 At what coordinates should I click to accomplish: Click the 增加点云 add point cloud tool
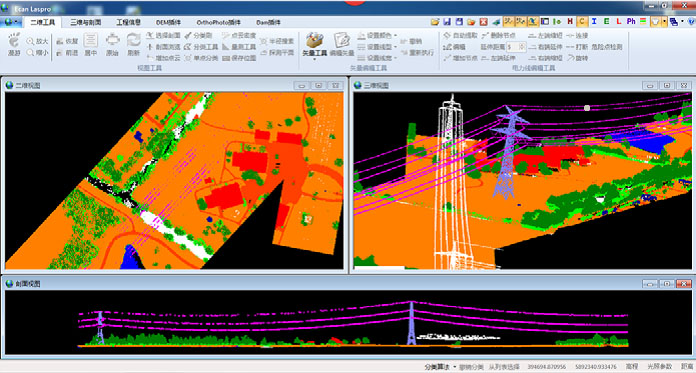163,58
